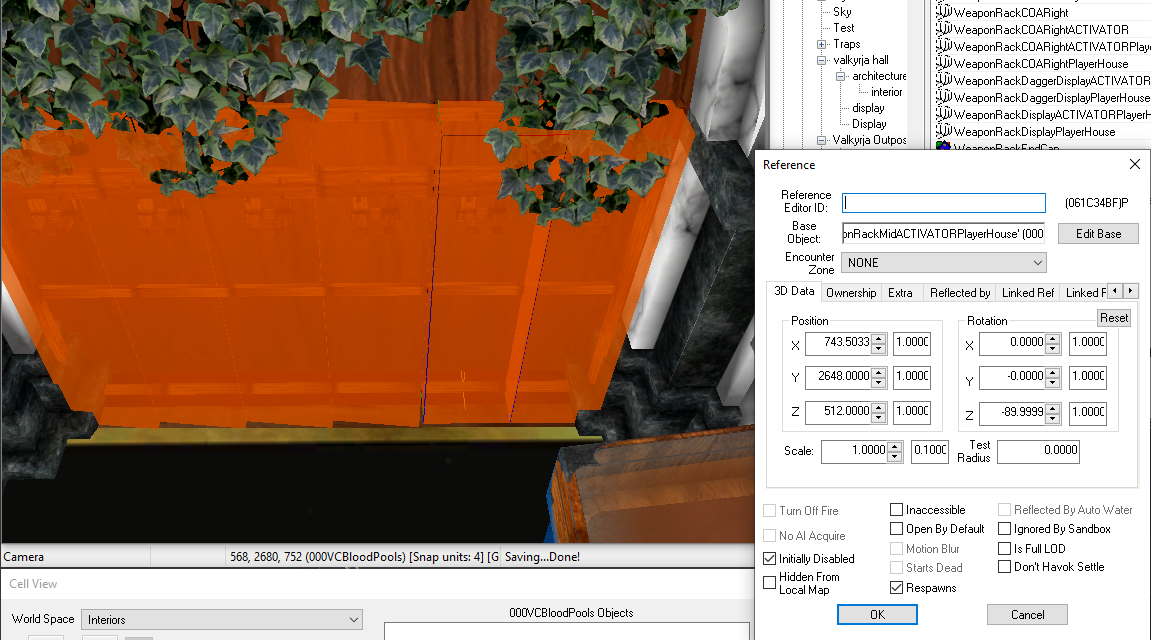Enable the Inaccessible checkbox

[x=896, y=509]
